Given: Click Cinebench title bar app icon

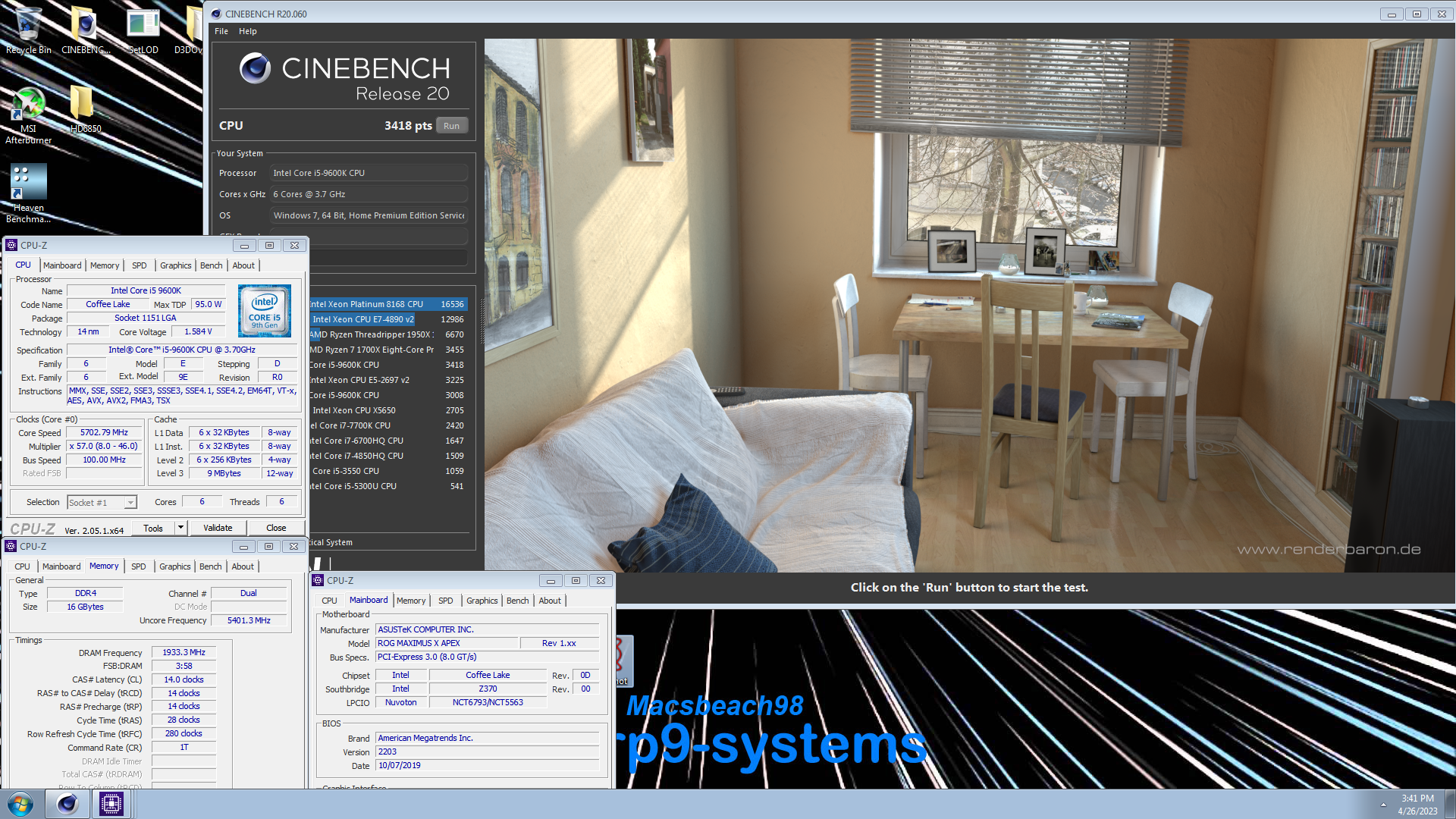Looking at the screenshot, I should (x=216, y=14).
